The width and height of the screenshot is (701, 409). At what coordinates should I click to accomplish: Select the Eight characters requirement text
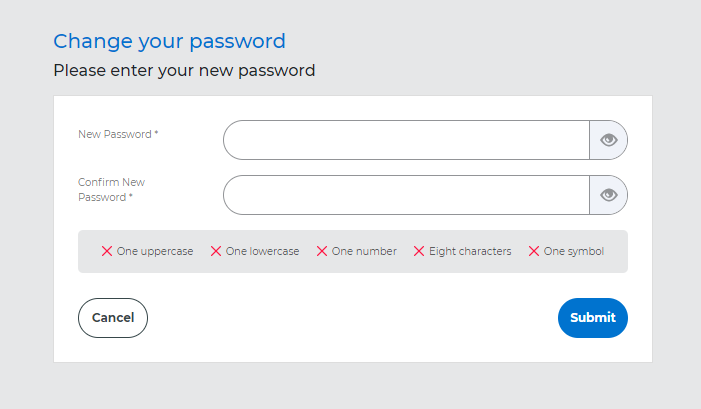(x=470, y=251)
